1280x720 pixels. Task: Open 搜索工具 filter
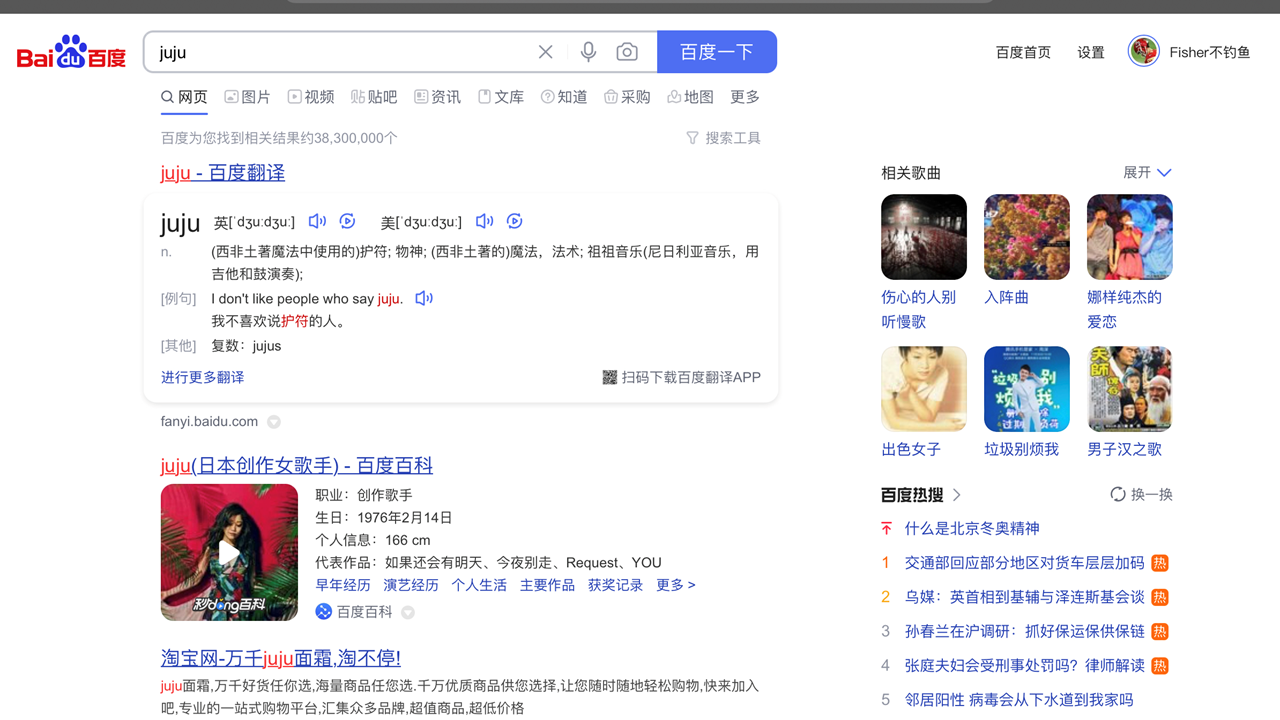pos(723,138)
